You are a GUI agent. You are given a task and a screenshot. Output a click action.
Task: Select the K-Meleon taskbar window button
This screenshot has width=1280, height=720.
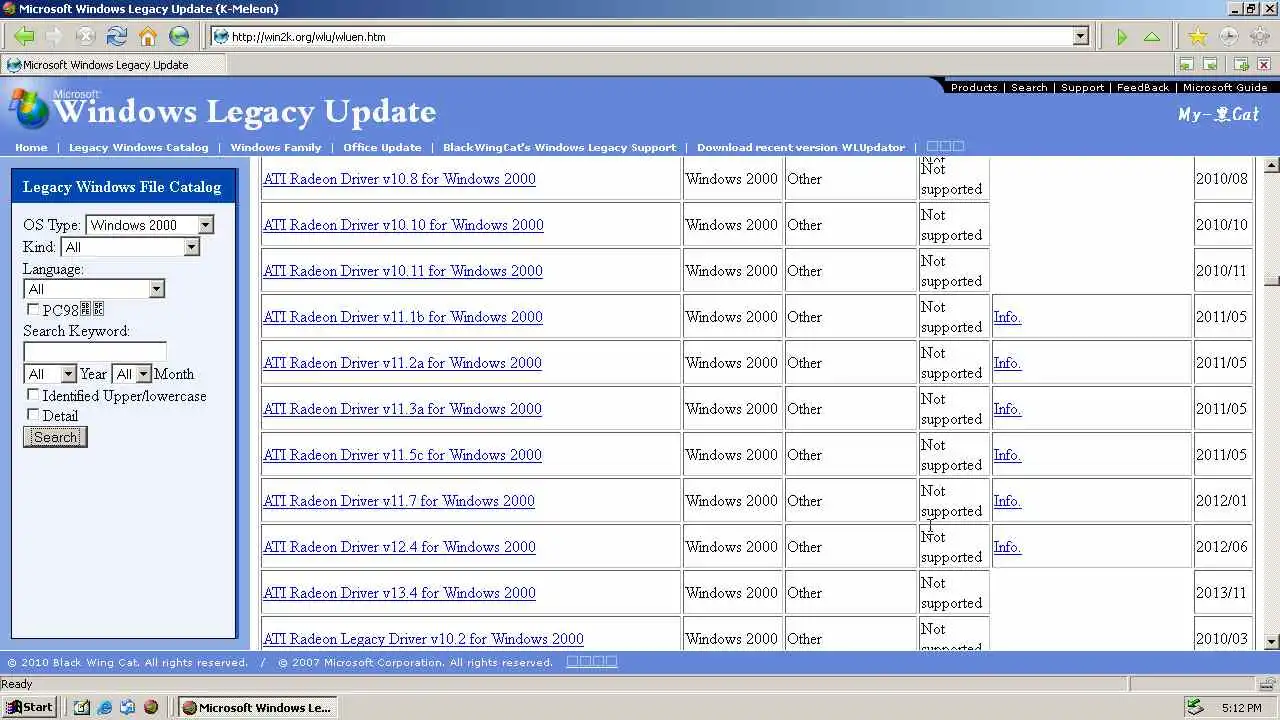(x=257, y=707)
